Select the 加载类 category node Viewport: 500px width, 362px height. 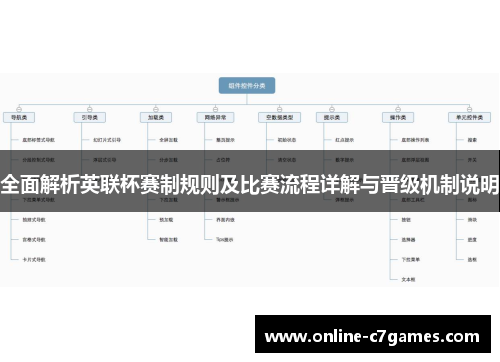click(156, 117)
